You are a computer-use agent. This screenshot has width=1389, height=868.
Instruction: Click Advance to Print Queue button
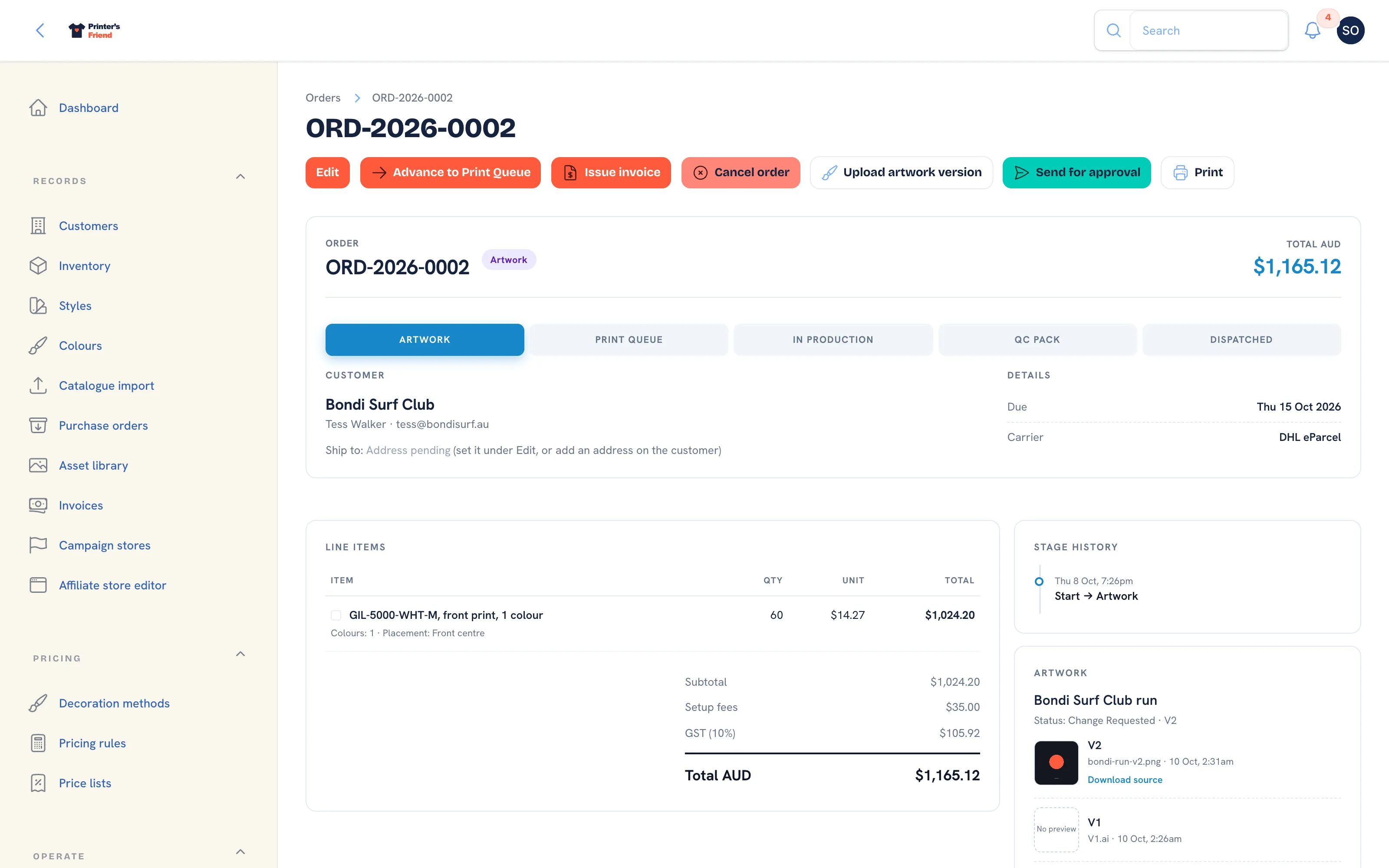point(450,173)
